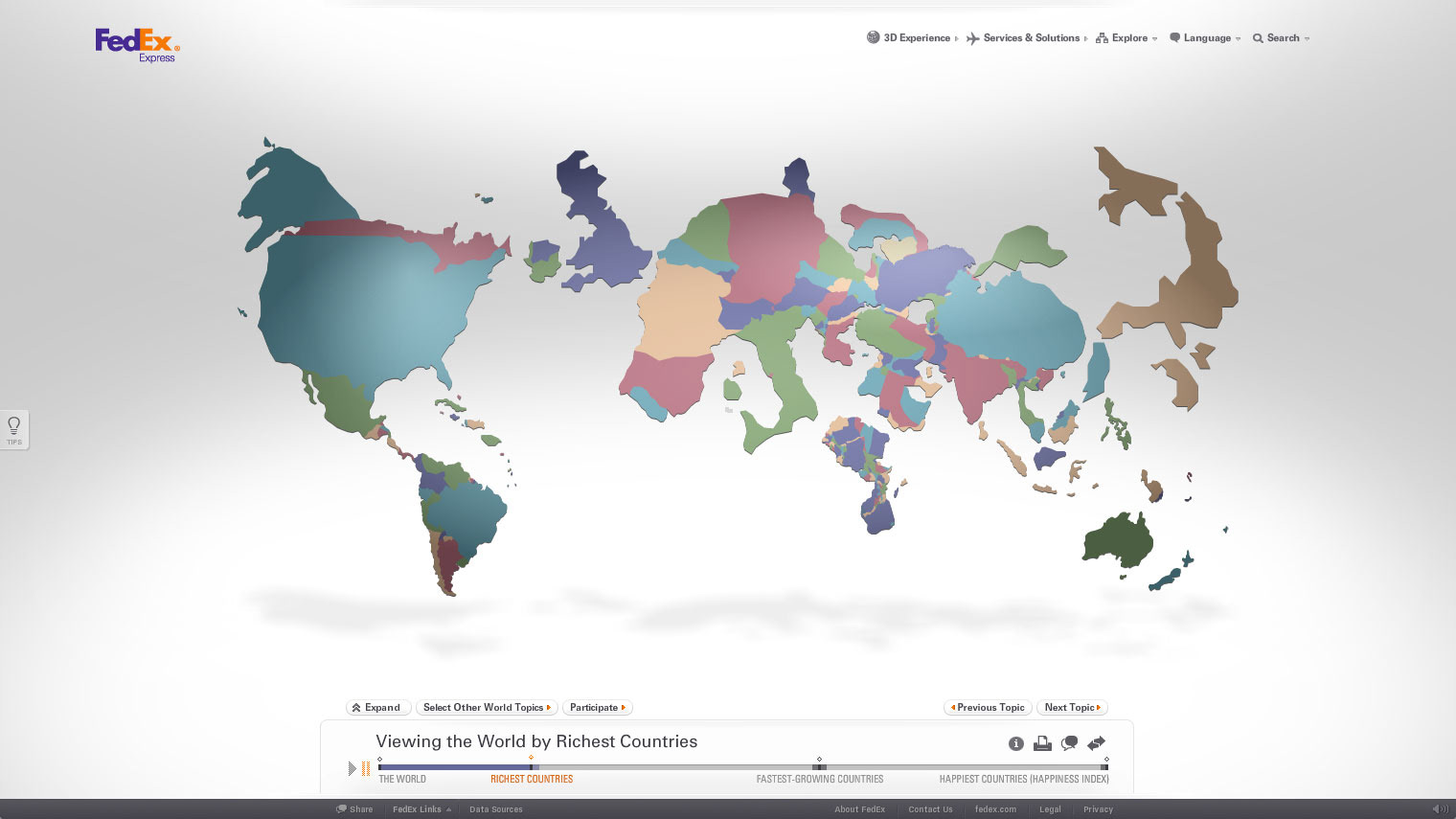The image size is (1456, 819).
Task: Open the 3D Experience menu
Action: tap(912, 38)
